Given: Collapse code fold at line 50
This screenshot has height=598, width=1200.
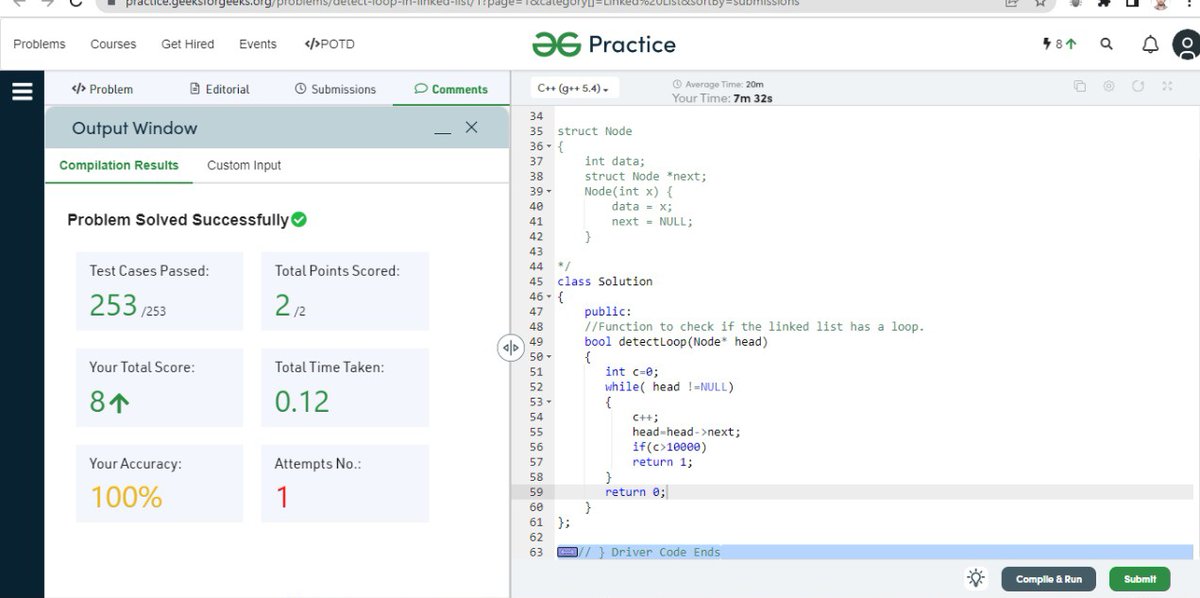Looking at the screenshot, I should 548,357.
